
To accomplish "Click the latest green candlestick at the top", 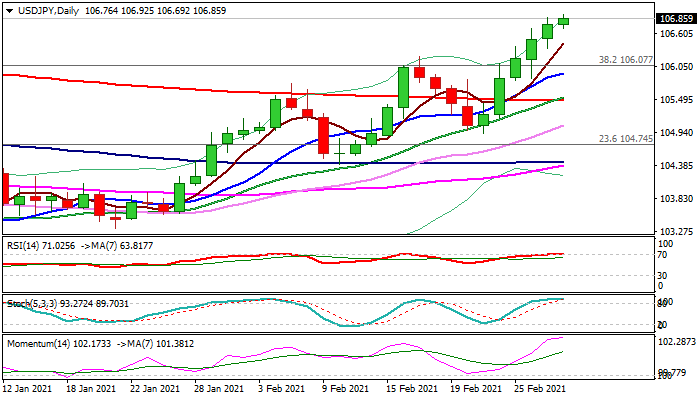I will (563, 21).
